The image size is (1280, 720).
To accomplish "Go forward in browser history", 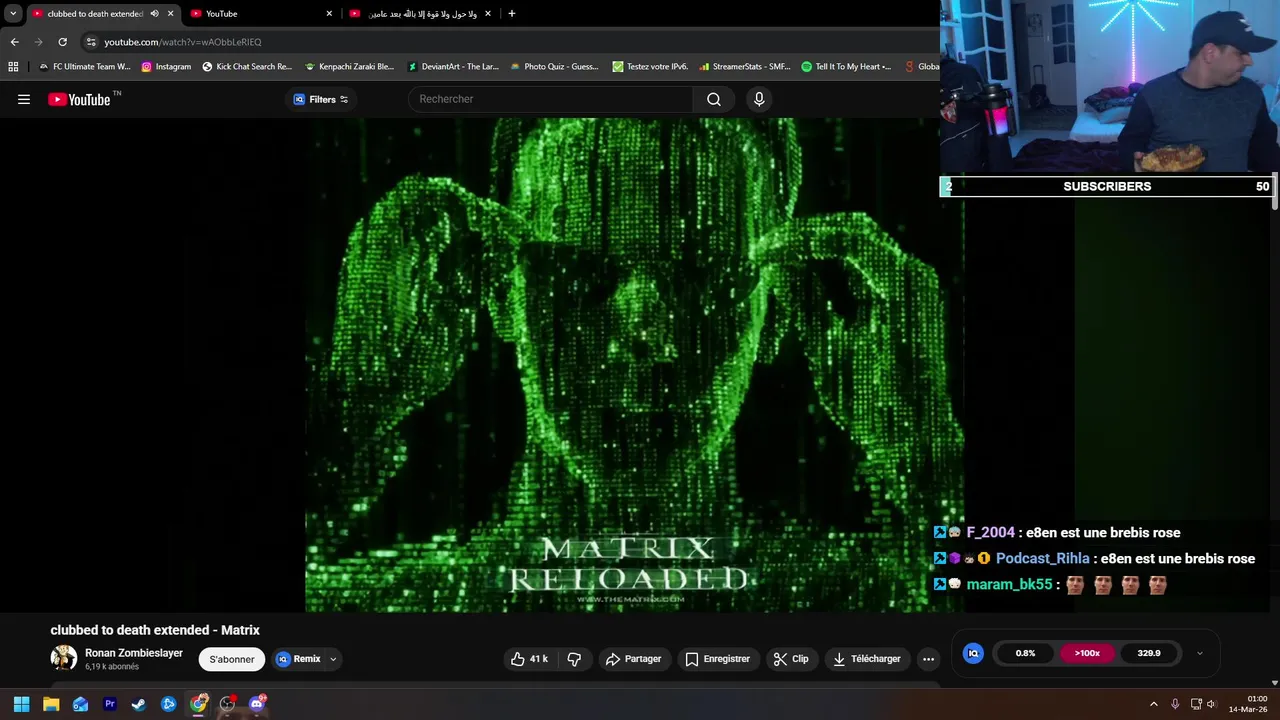I will click(x=38, y=42).
